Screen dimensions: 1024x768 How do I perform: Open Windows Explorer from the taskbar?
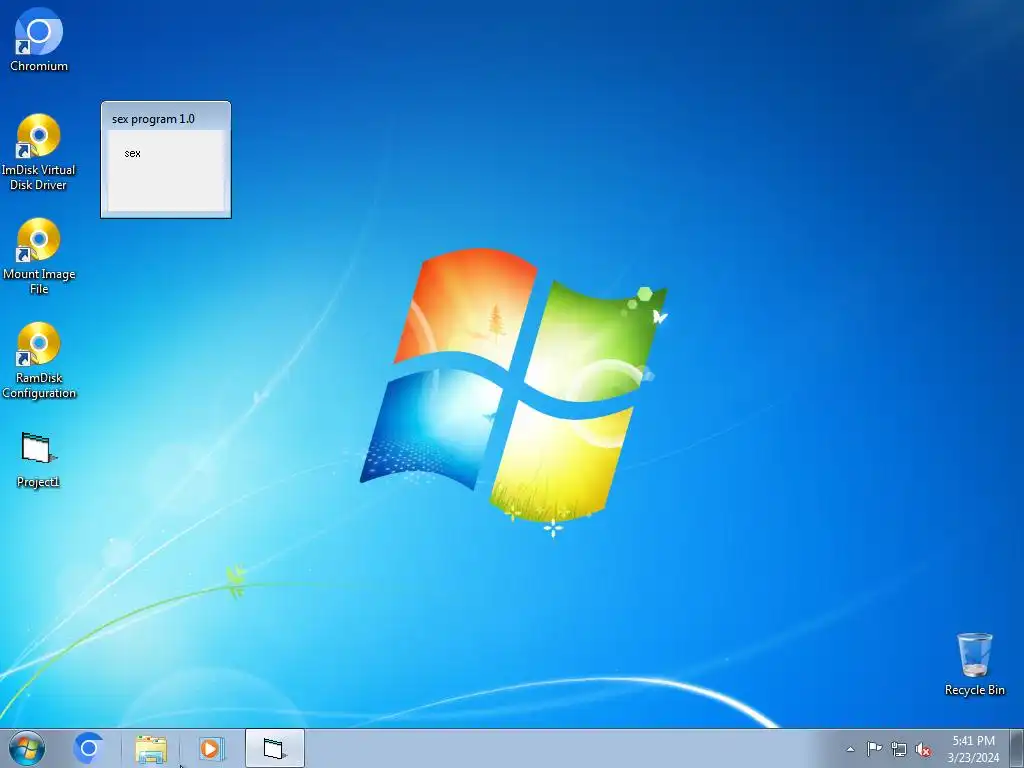(151, 748)
